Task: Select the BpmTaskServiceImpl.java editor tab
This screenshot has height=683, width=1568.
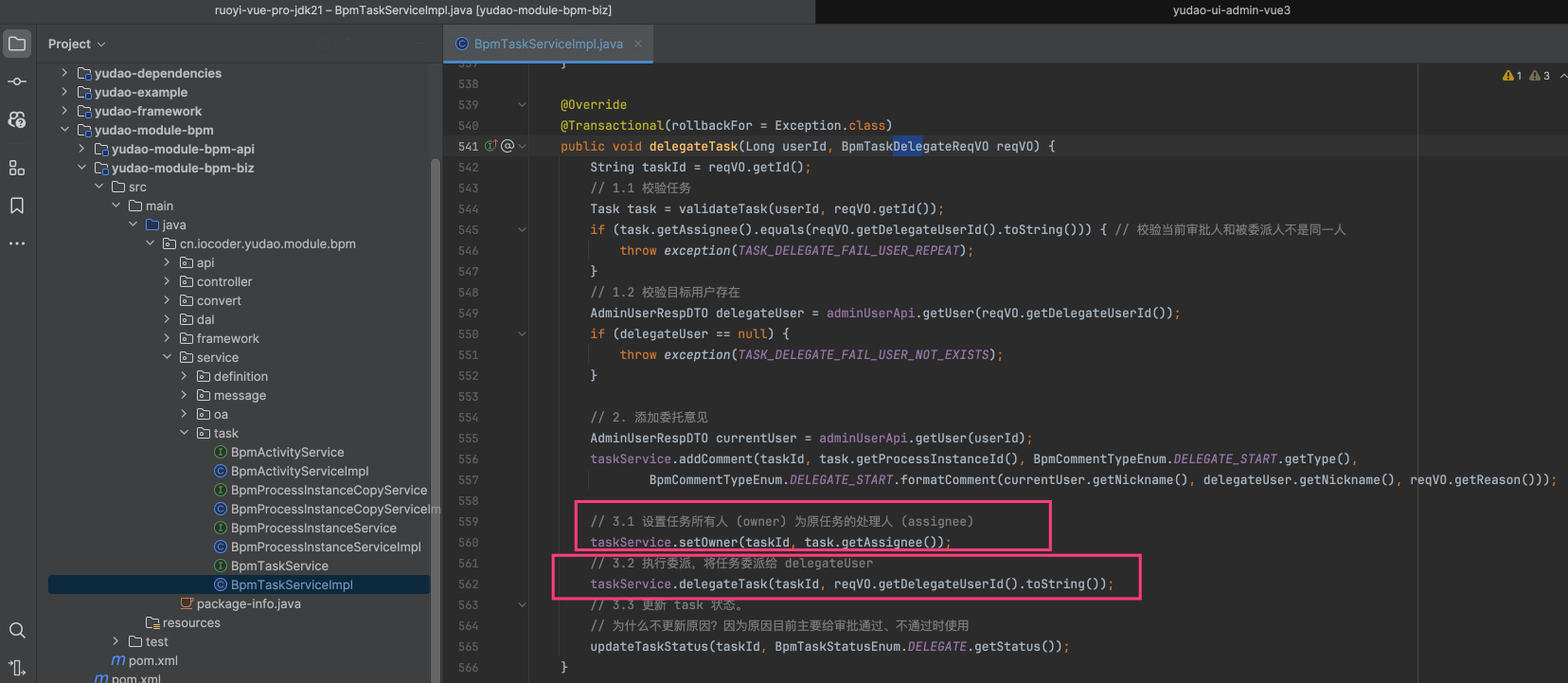Action: 547,44
